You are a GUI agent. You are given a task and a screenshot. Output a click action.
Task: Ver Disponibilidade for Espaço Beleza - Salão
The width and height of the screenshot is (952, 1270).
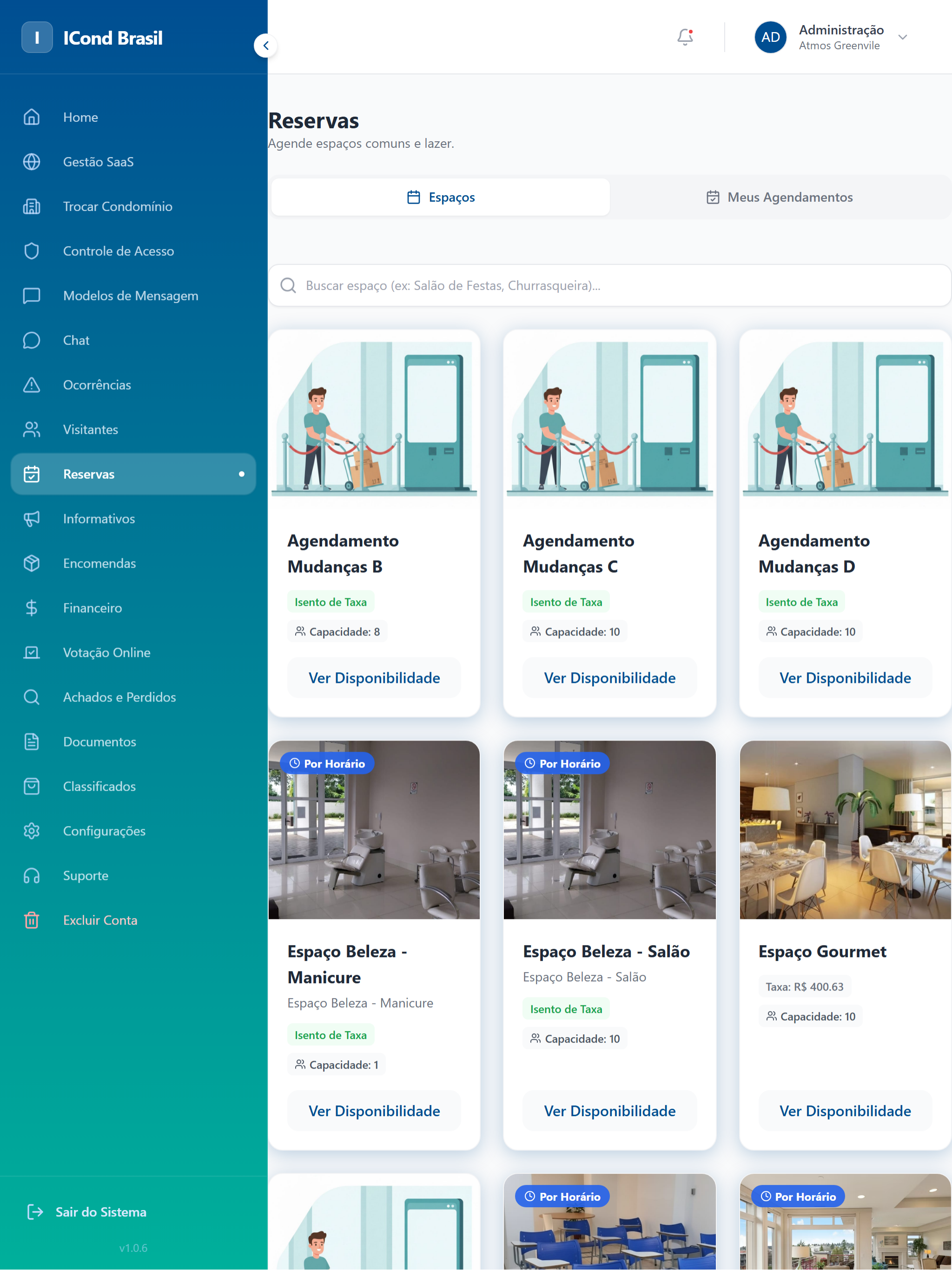[610, 1111]
